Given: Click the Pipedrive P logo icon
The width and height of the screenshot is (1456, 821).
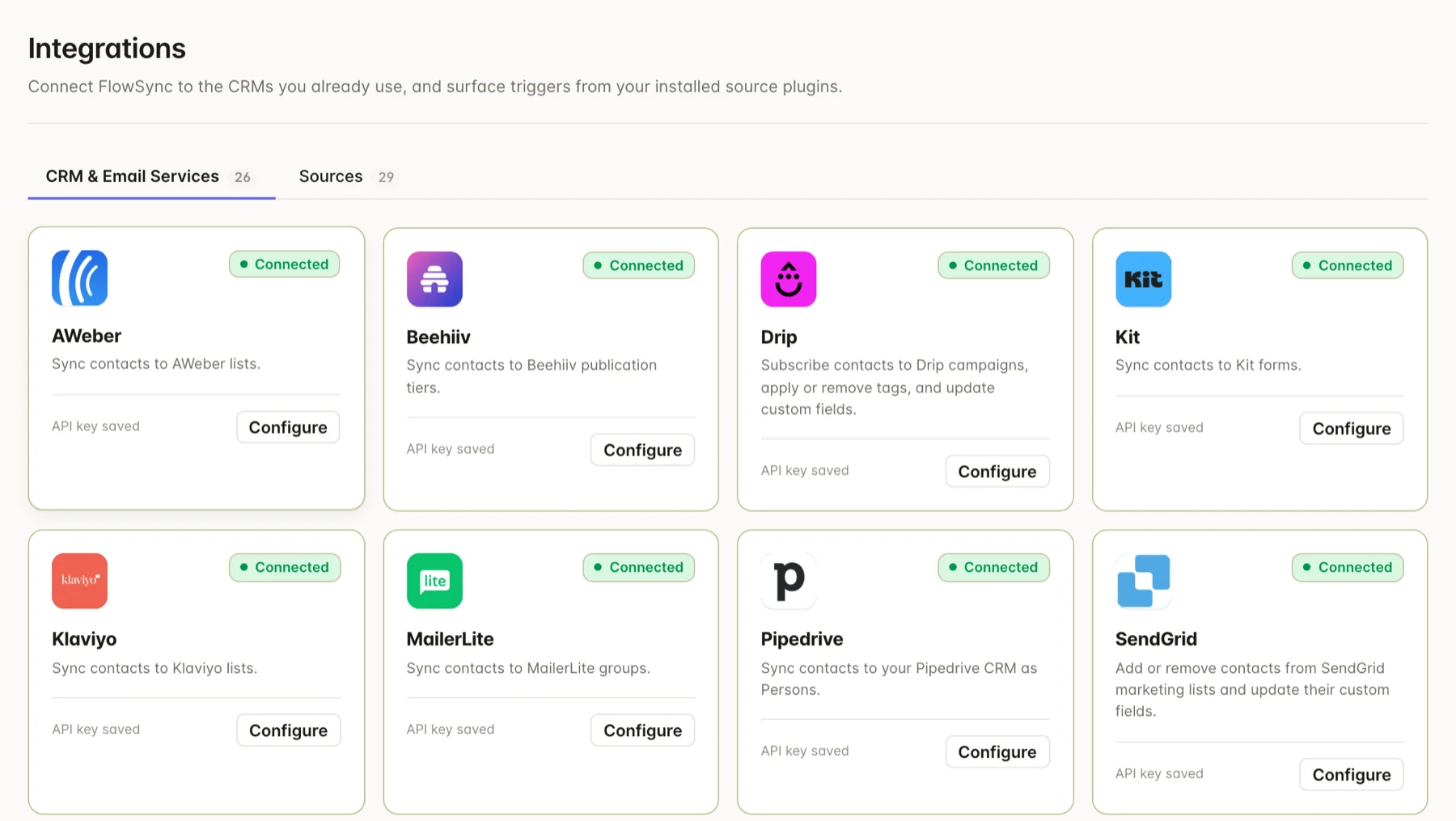Looking at the screenshot, I should (789, 581).
